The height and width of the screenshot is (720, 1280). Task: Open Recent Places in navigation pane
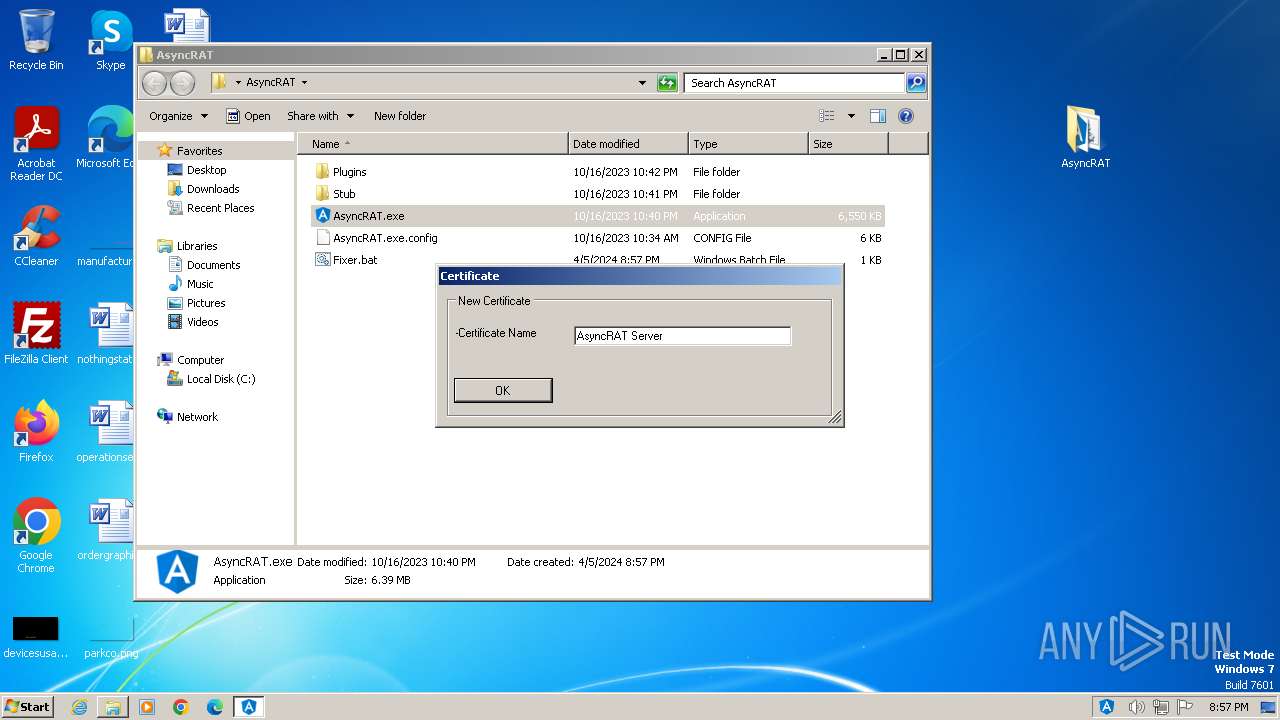click(220, 208)
